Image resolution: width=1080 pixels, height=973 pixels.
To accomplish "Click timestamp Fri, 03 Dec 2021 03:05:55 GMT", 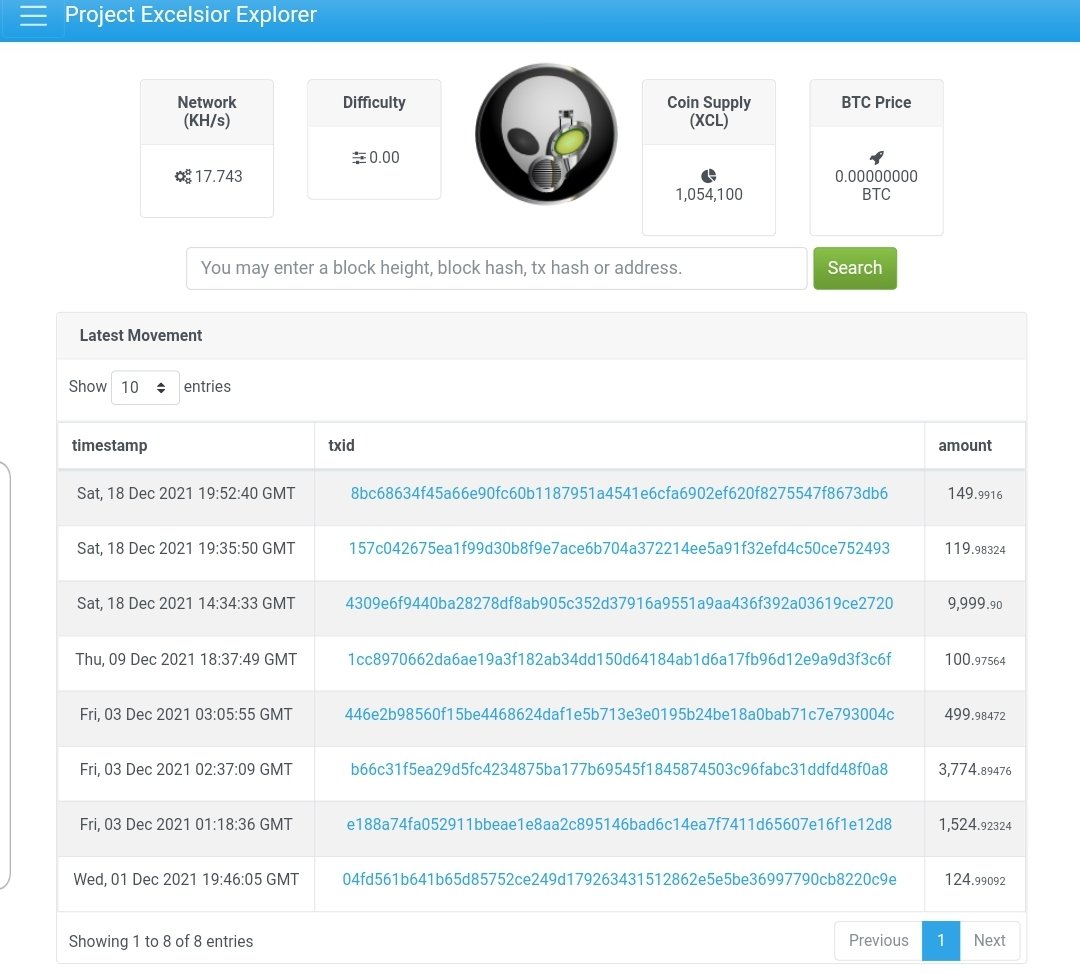I will pyautogui.click(x=186, y=715).
